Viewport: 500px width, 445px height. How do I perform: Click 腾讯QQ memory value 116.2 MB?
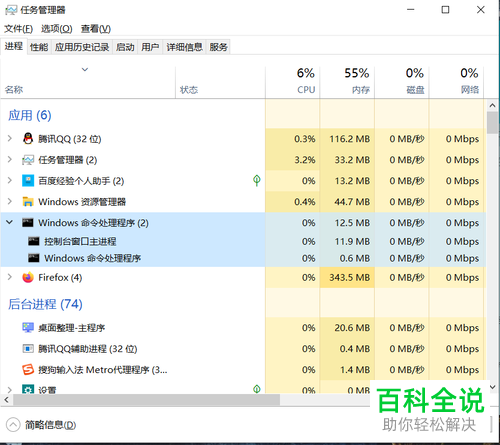click(350, 139)
